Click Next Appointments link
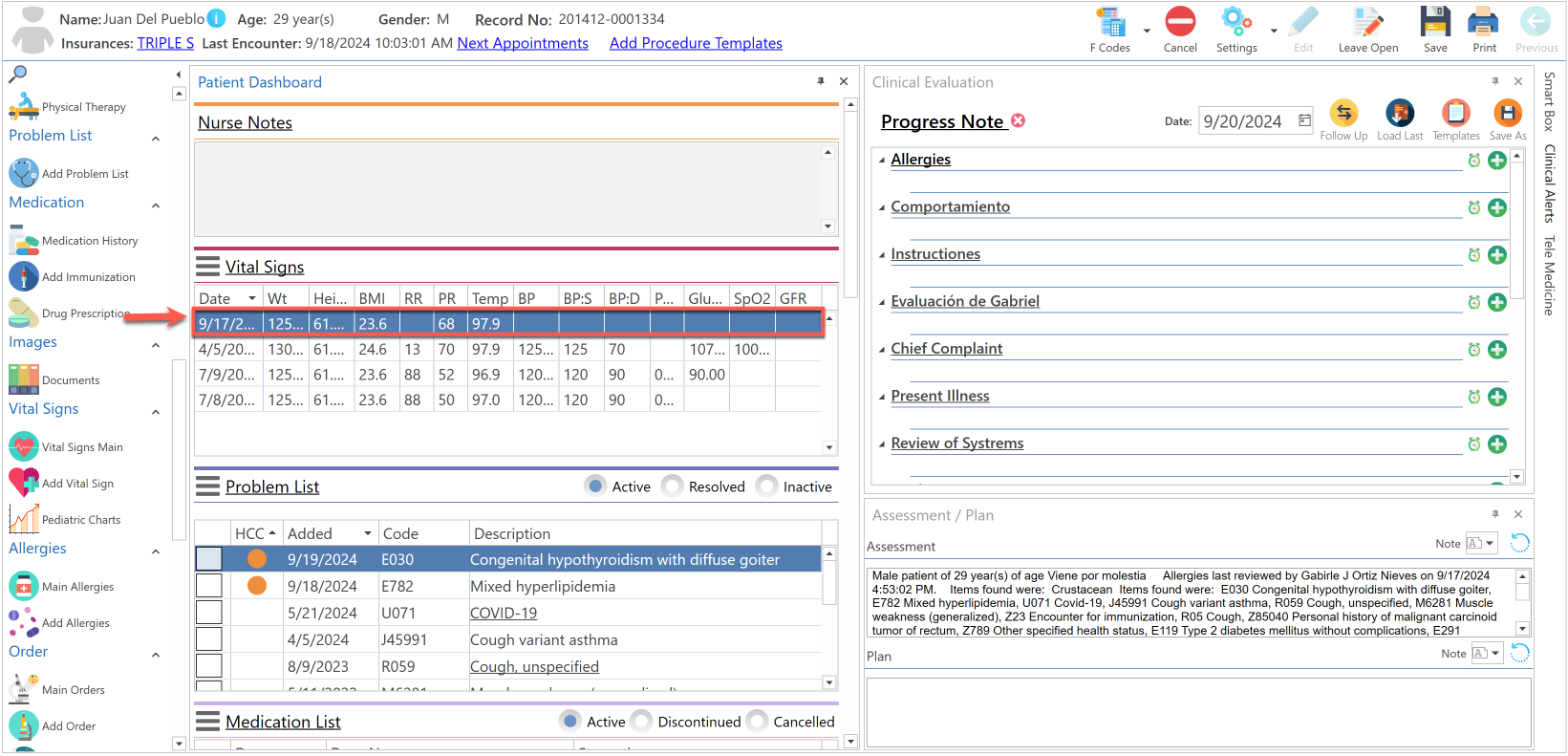The width and height of the screenshot is (1568, 756). pyautogui.click(x=523, y=43)
